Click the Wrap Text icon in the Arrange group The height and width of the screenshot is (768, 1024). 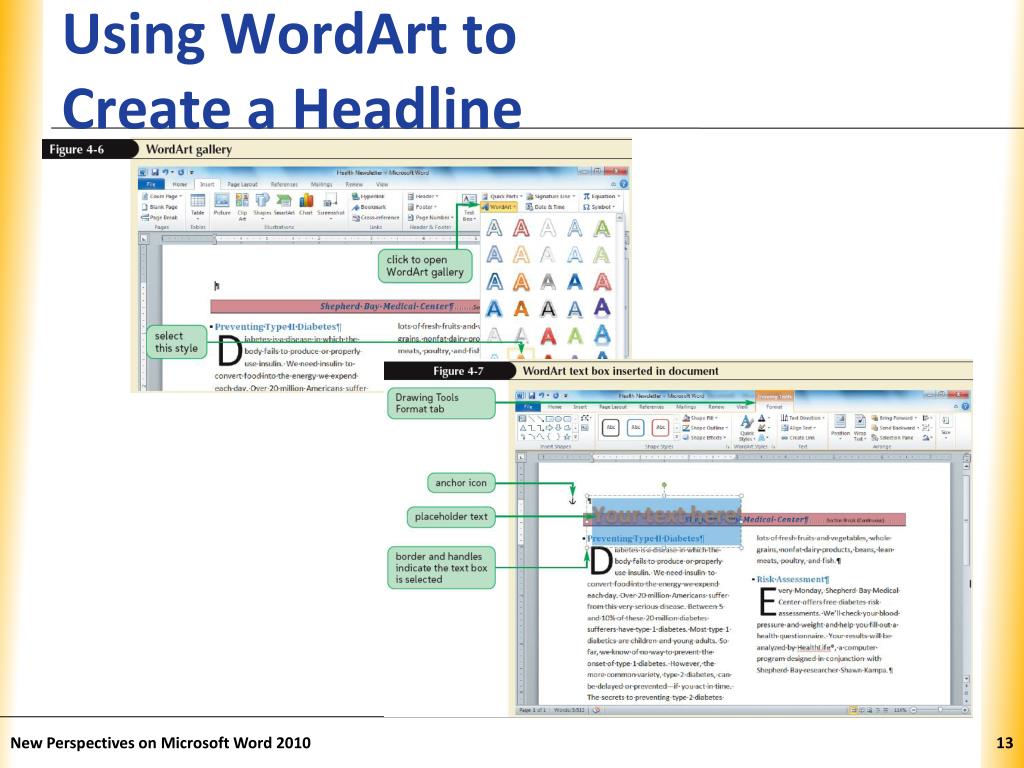860,427
